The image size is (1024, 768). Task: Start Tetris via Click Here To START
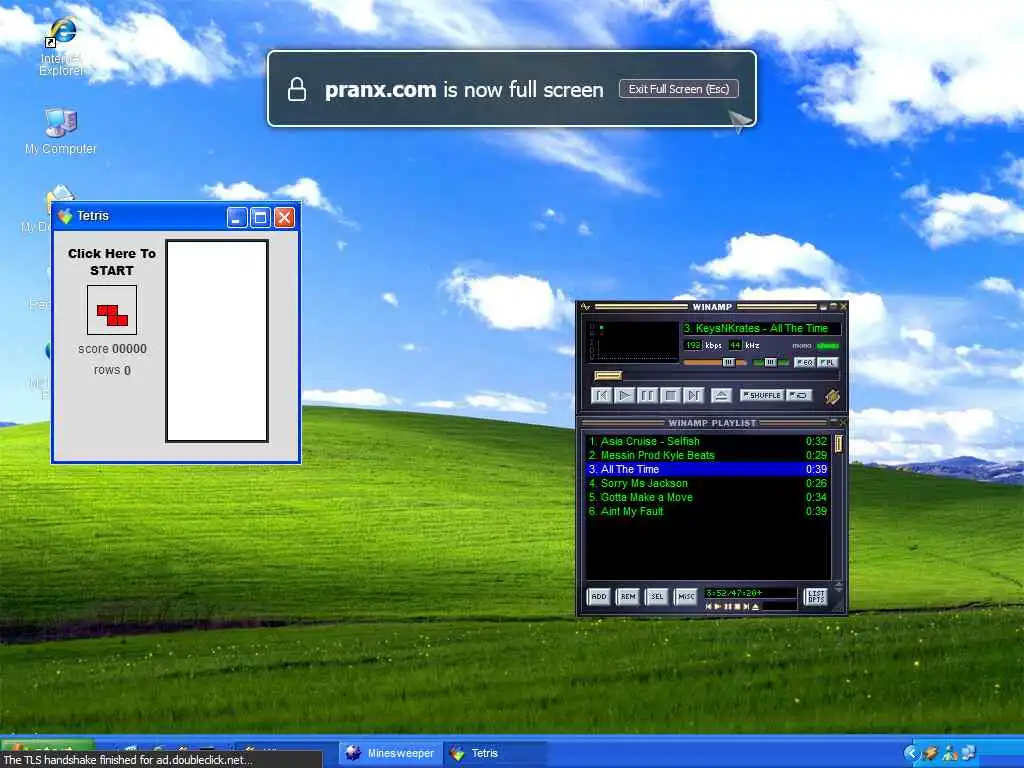click(x=112, y=262)
